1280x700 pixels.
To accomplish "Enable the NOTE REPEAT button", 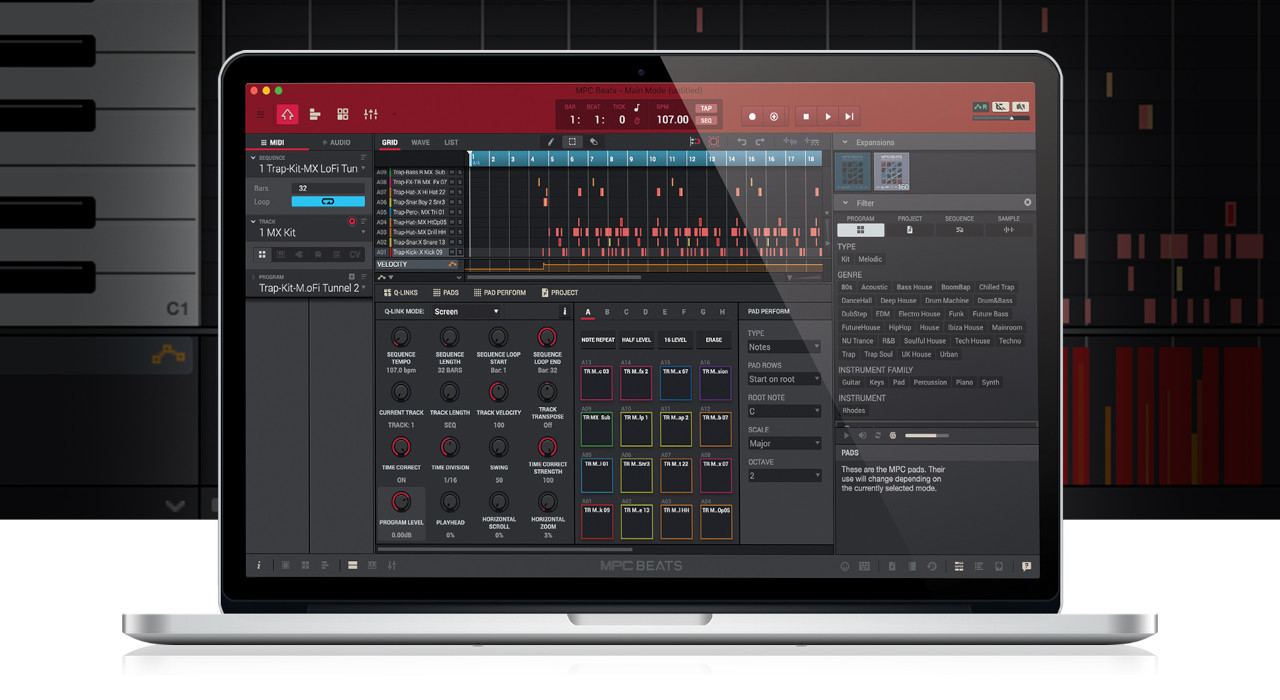I will (598, 340).
